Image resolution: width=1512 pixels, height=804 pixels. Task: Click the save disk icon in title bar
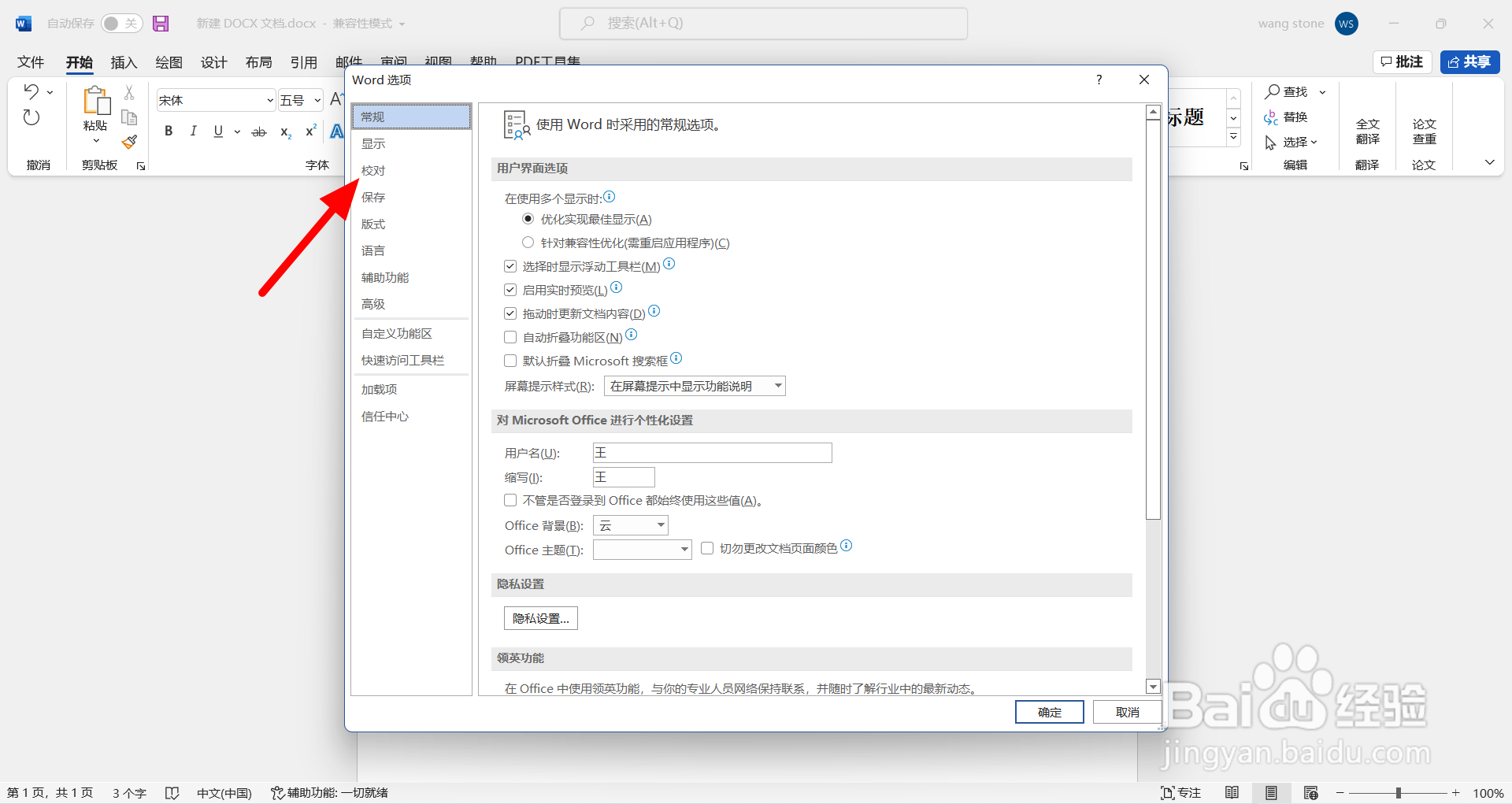point(161,24)
